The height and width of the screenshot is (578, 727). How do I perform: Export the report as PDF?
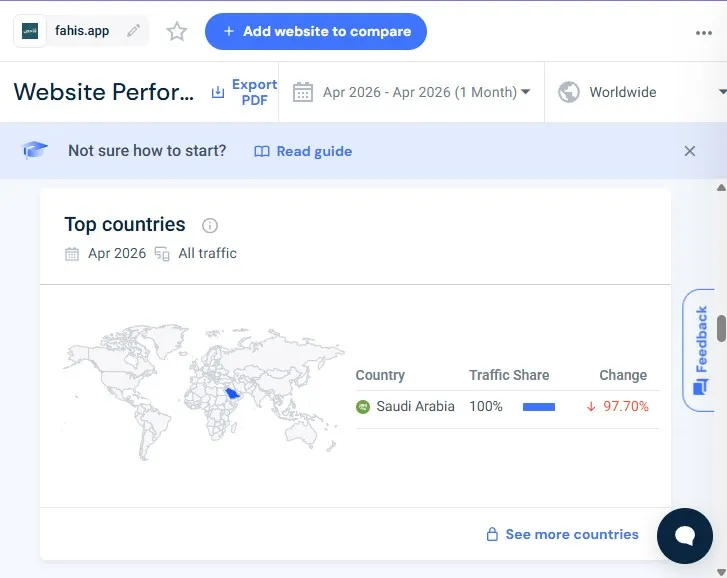244,92
